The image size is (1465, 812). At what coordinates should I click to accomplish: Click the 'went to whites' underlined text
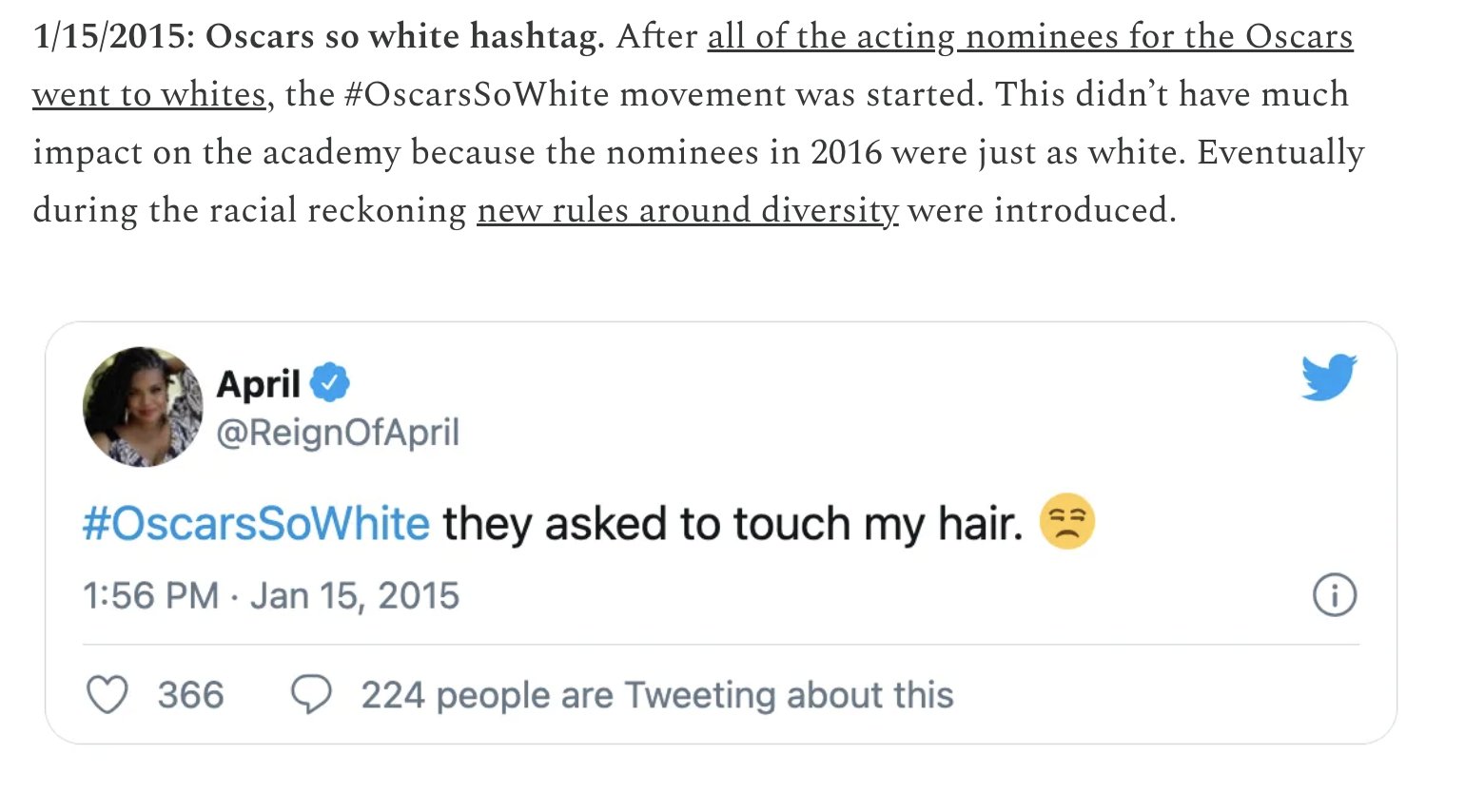point(149,94)
